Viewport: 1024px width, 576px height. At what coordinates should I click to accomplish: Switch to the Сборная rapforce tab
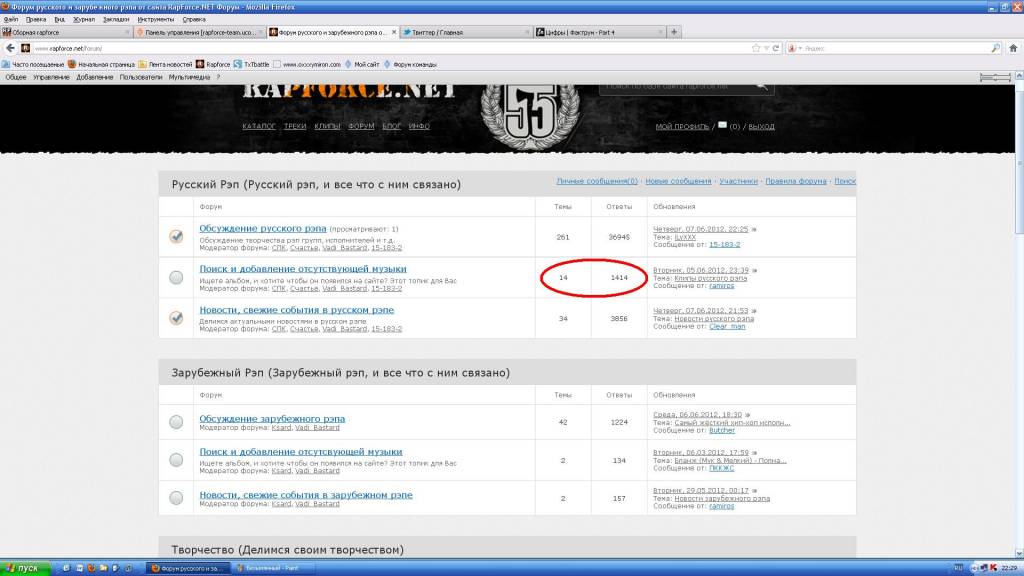[x=66, y=31]
